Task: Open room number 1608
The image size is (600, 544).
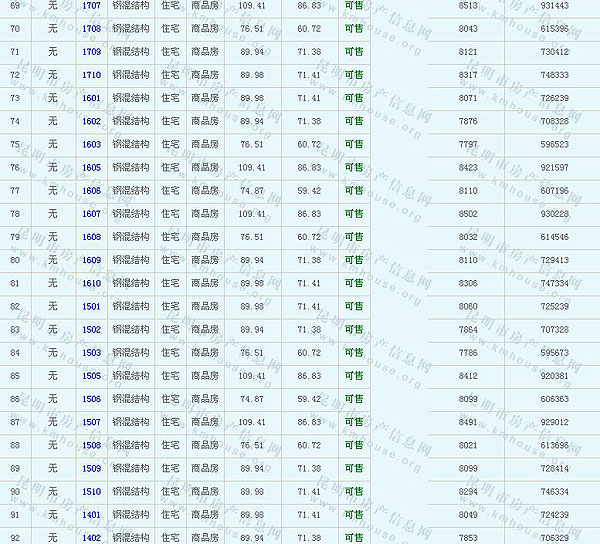Action: pos(92,237)
